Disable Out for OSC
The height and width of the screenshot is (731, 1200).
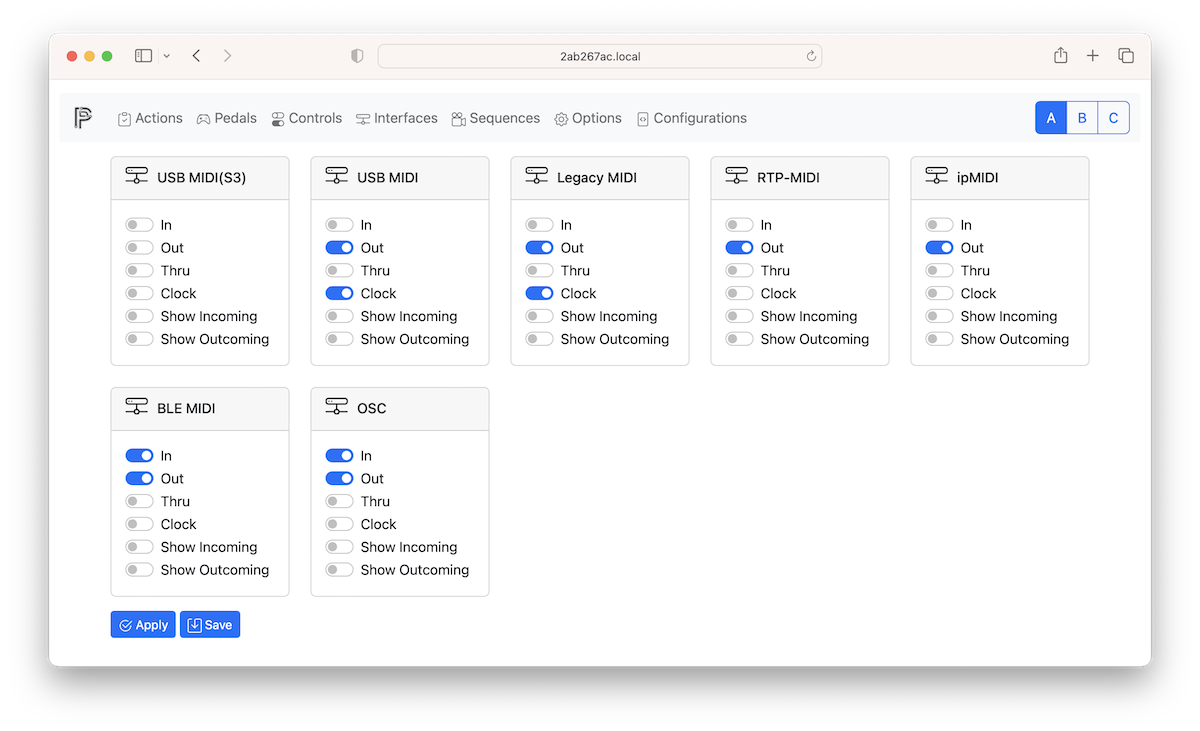point(339,479)
